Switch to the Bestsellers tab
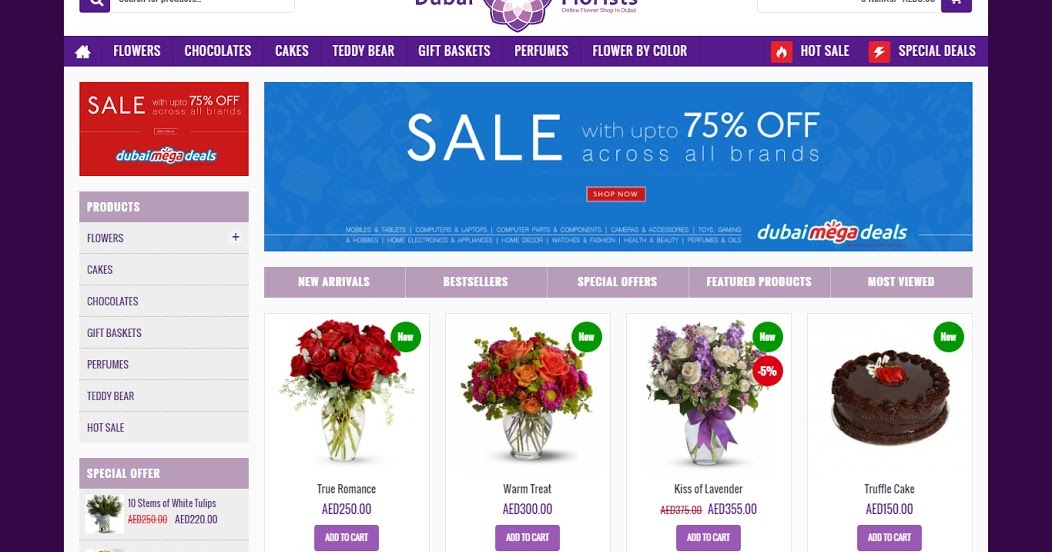1052x552 pixels. [x=476, y=282]
